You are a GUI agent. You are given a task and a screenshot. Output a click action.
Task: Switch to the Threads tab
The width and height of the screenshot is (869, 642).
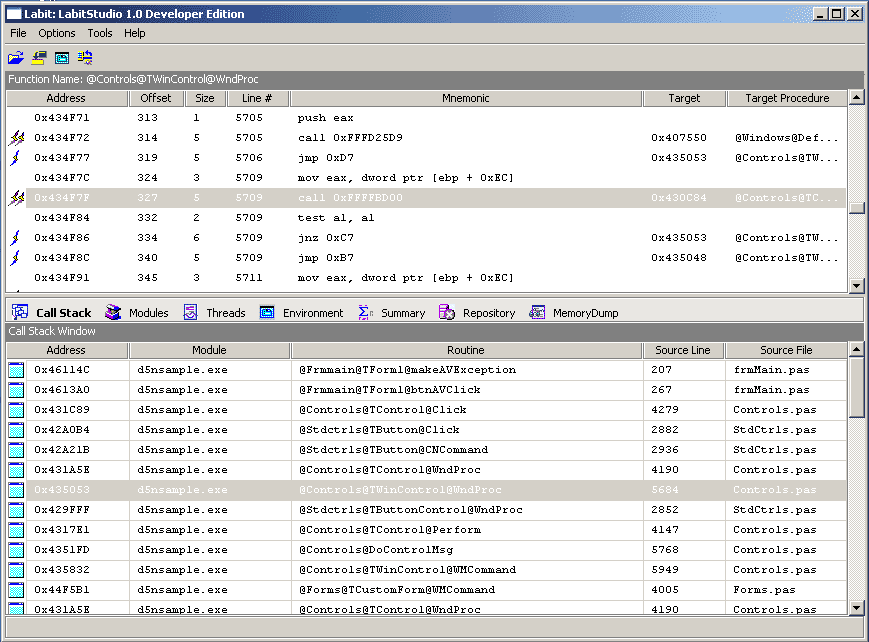[214, 313]
